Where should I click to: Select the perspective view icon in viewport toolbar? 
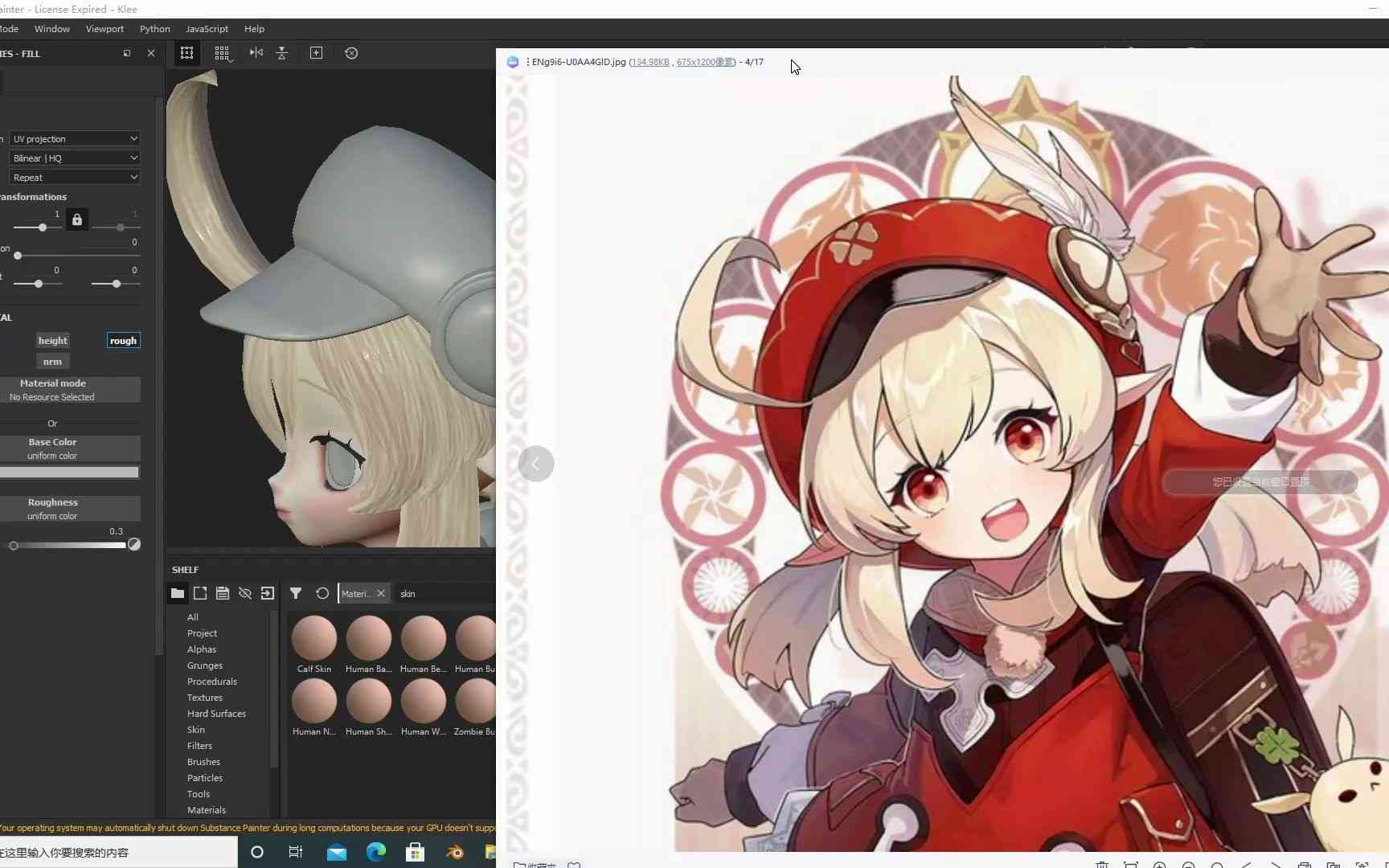click(x=186, y=53)
